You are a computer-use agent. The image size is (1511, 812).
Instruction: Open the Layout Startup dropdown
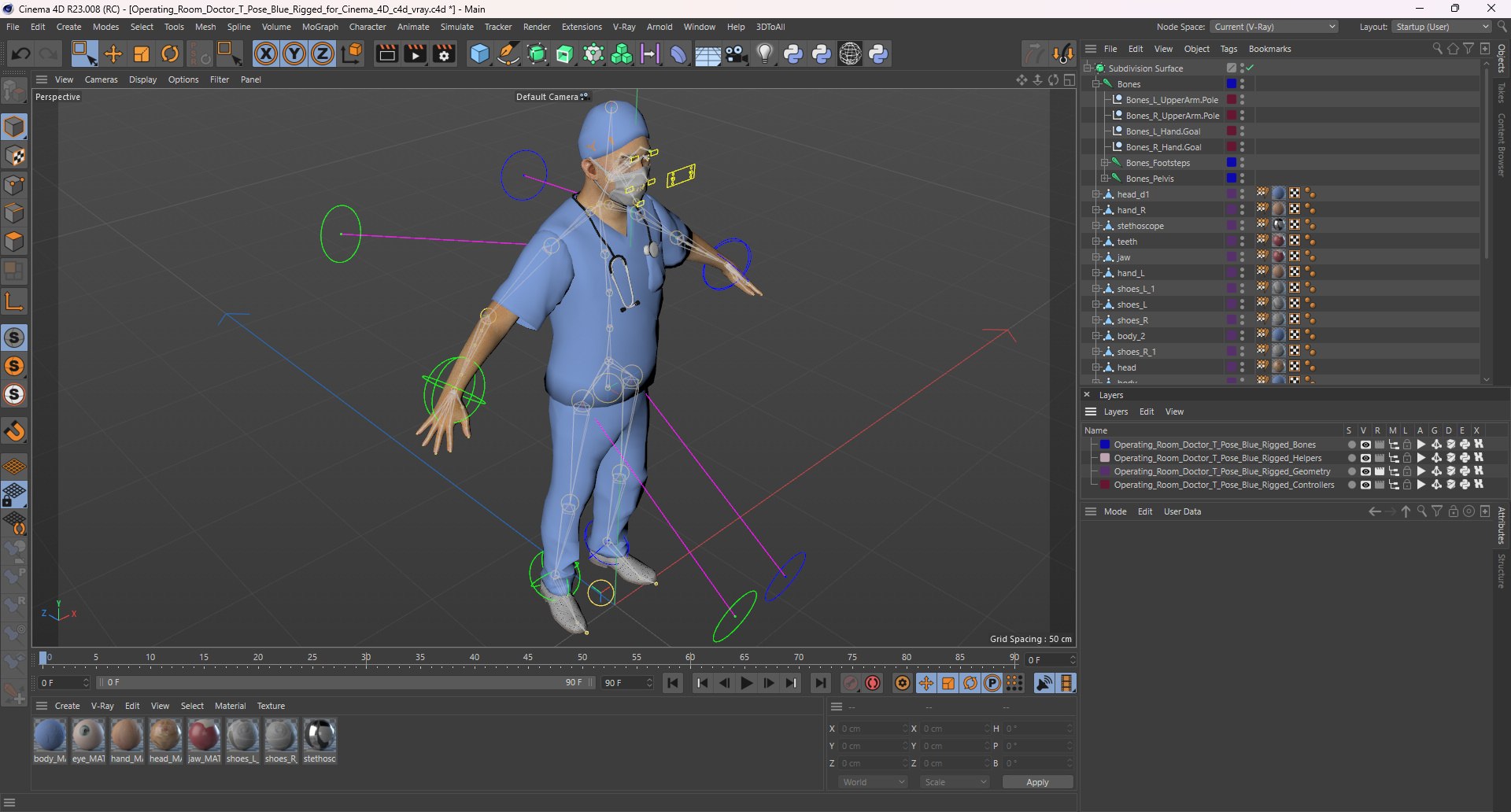tap(1442, 27)
